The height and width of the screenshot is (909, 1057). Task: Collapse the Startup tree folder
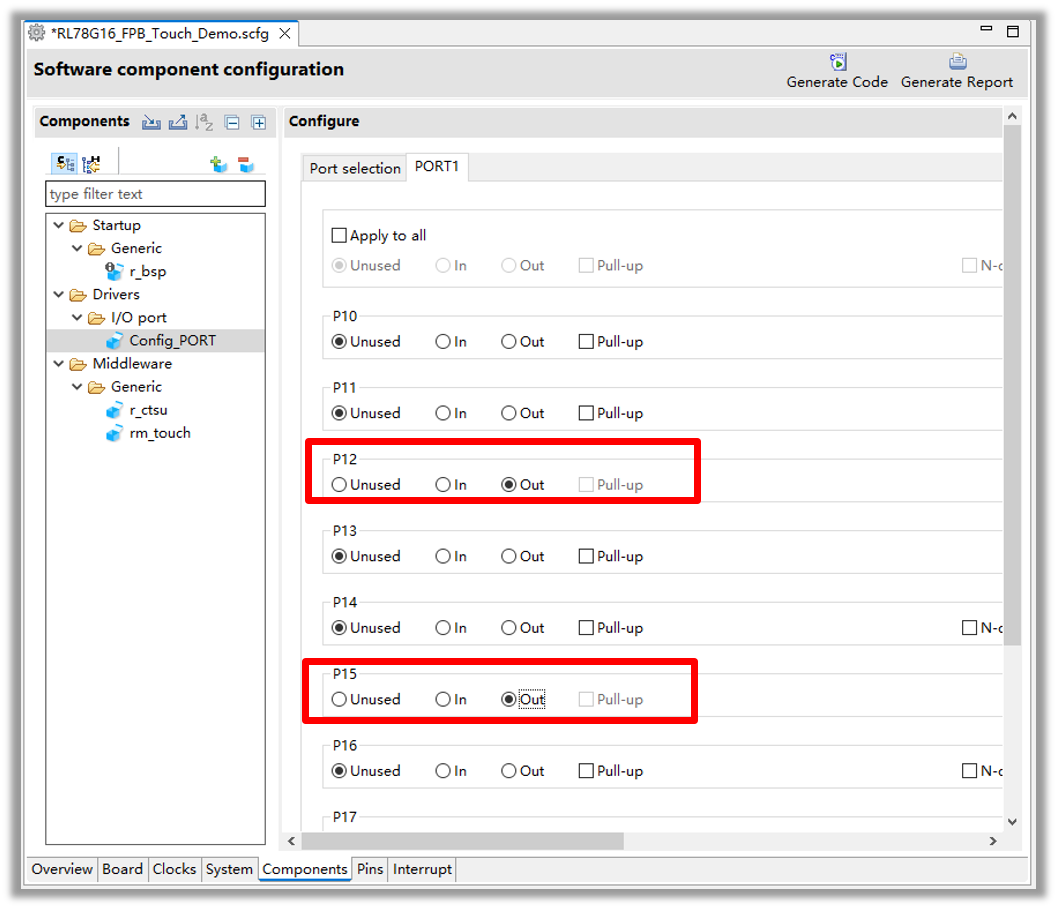(59, 225)
